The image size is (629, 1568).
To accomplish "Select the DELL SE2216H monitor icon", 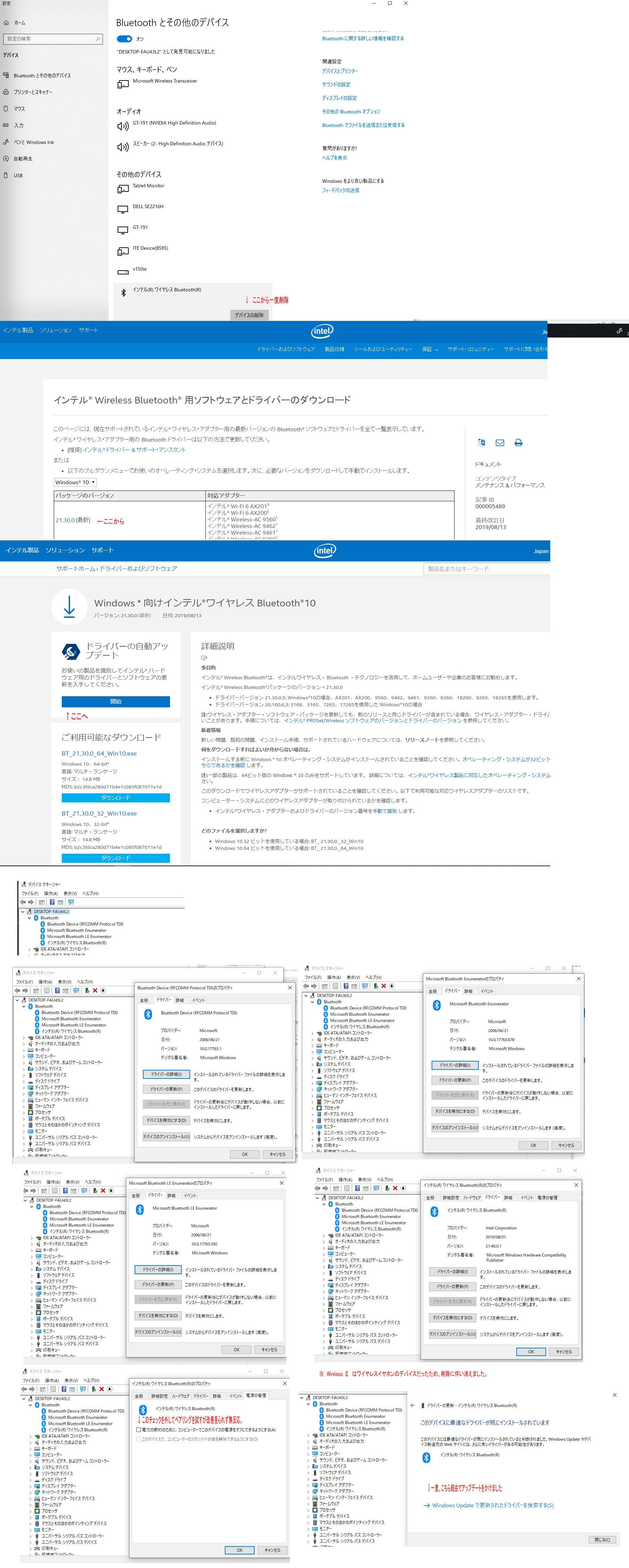I will [x=122, y=210].
